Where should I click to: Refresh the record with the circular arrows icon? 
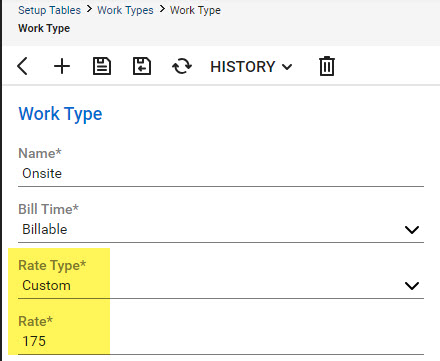[x=182, y=66]
